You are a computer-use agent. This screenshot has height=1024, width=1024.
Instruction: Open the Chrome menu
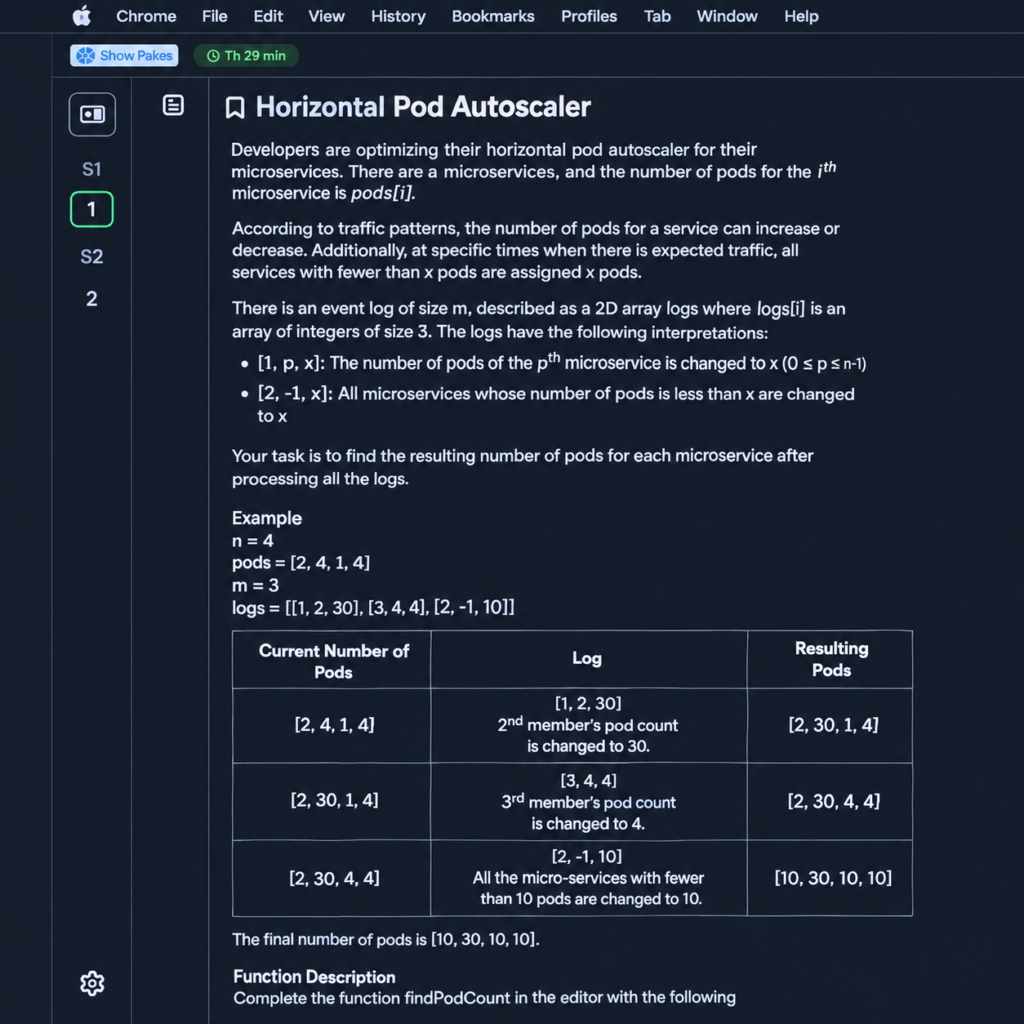(146, 16)
